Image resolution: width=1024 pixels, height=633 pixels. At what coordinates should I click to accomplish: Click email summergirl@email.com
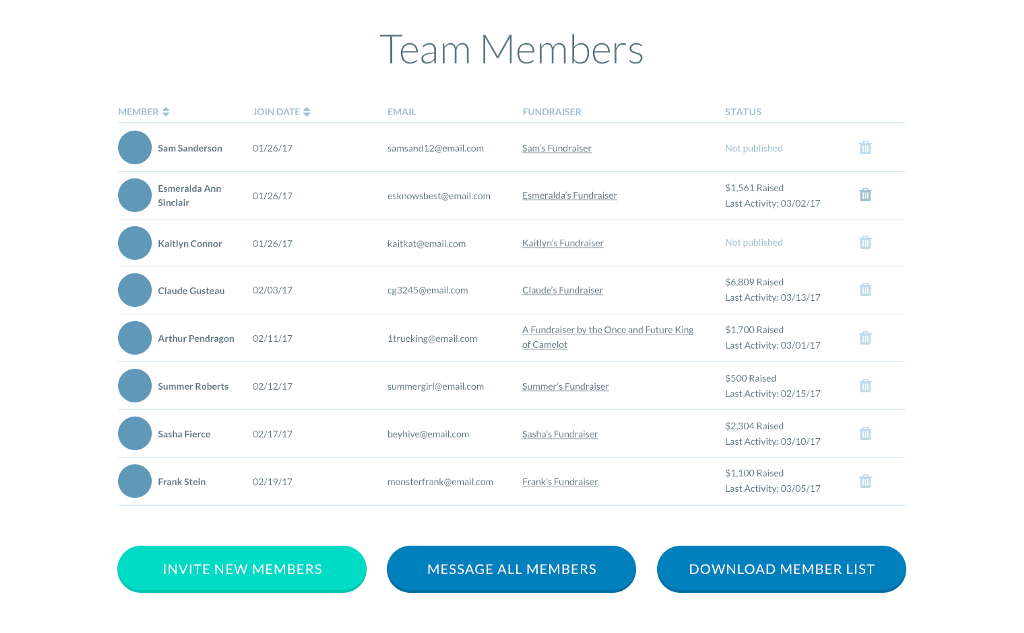(x=436, y=386)
